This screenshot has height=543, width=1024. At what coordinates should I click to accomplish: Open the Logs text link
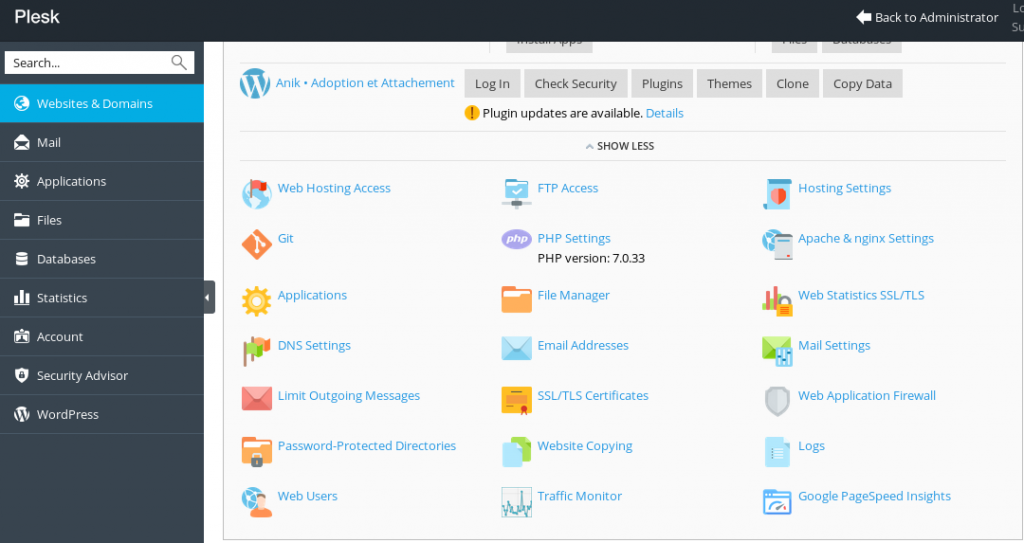pyautogui.click(x=811, y=446)
